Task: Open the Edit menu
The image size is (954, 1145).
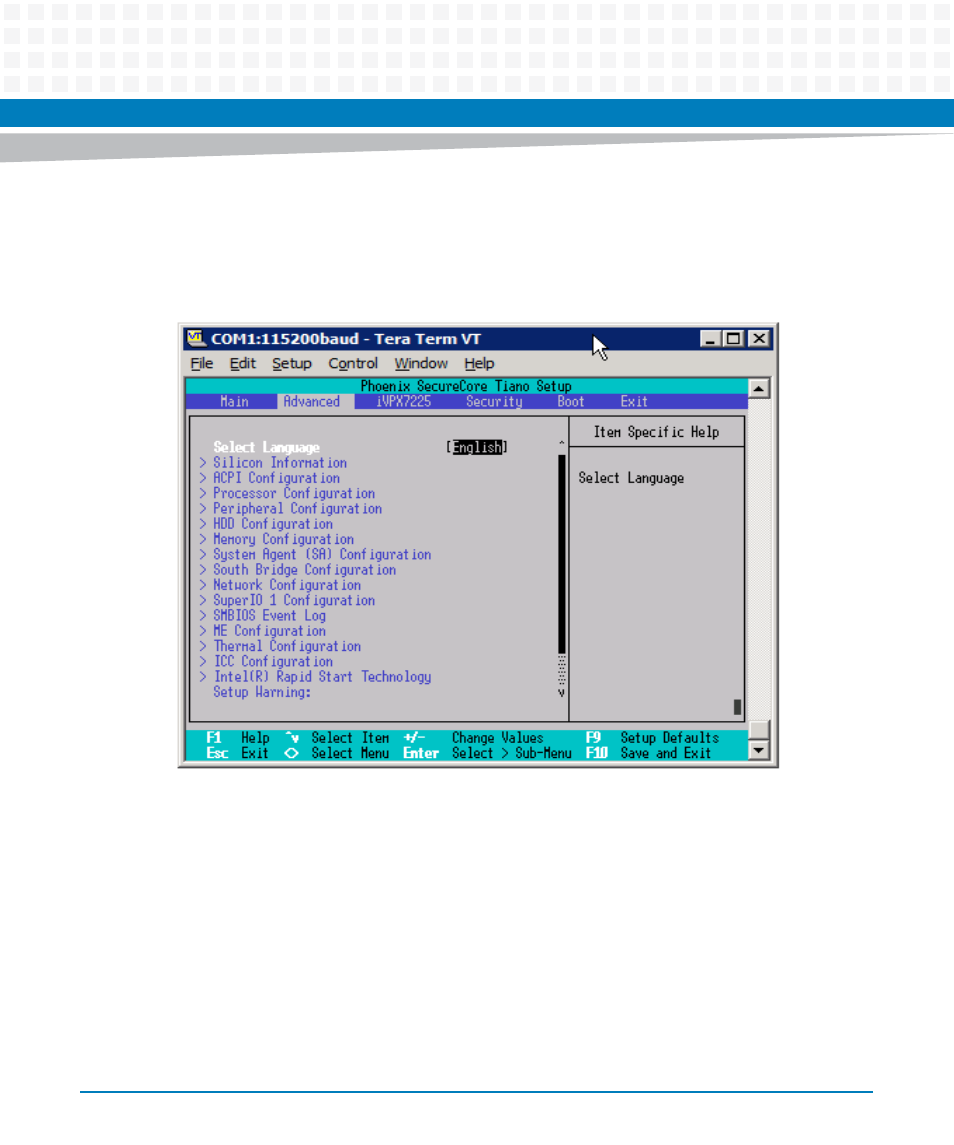Action: point(243,363)
